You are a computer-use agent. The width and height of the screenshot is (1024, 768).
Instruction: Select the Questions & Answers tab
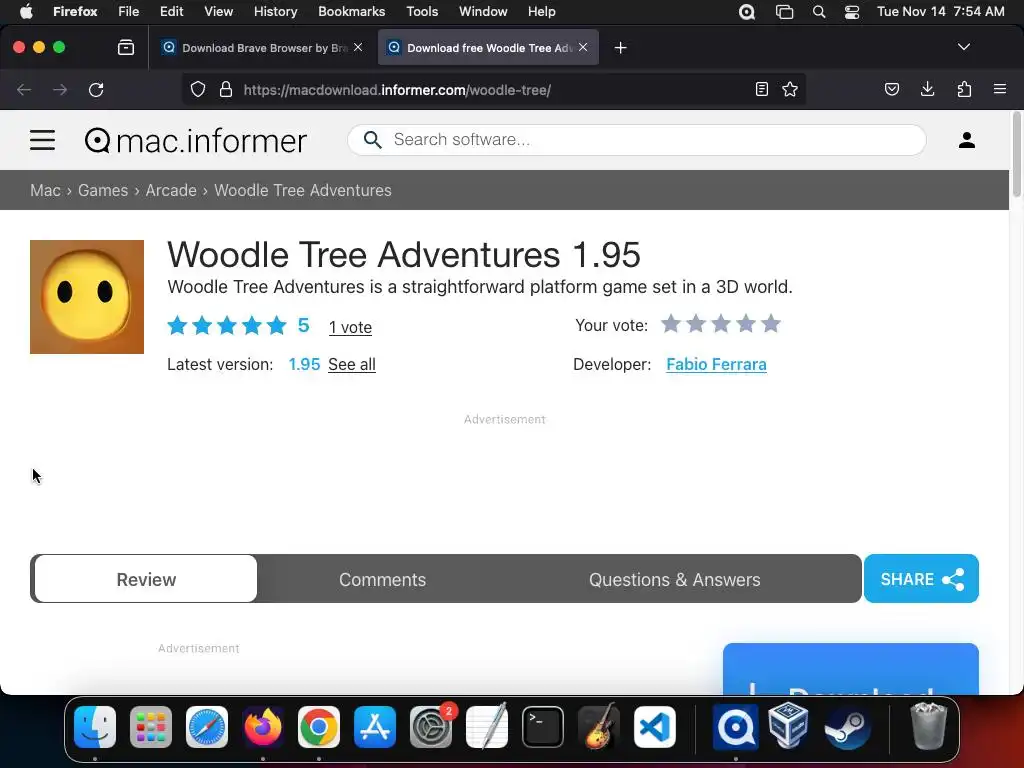point(675,579)
